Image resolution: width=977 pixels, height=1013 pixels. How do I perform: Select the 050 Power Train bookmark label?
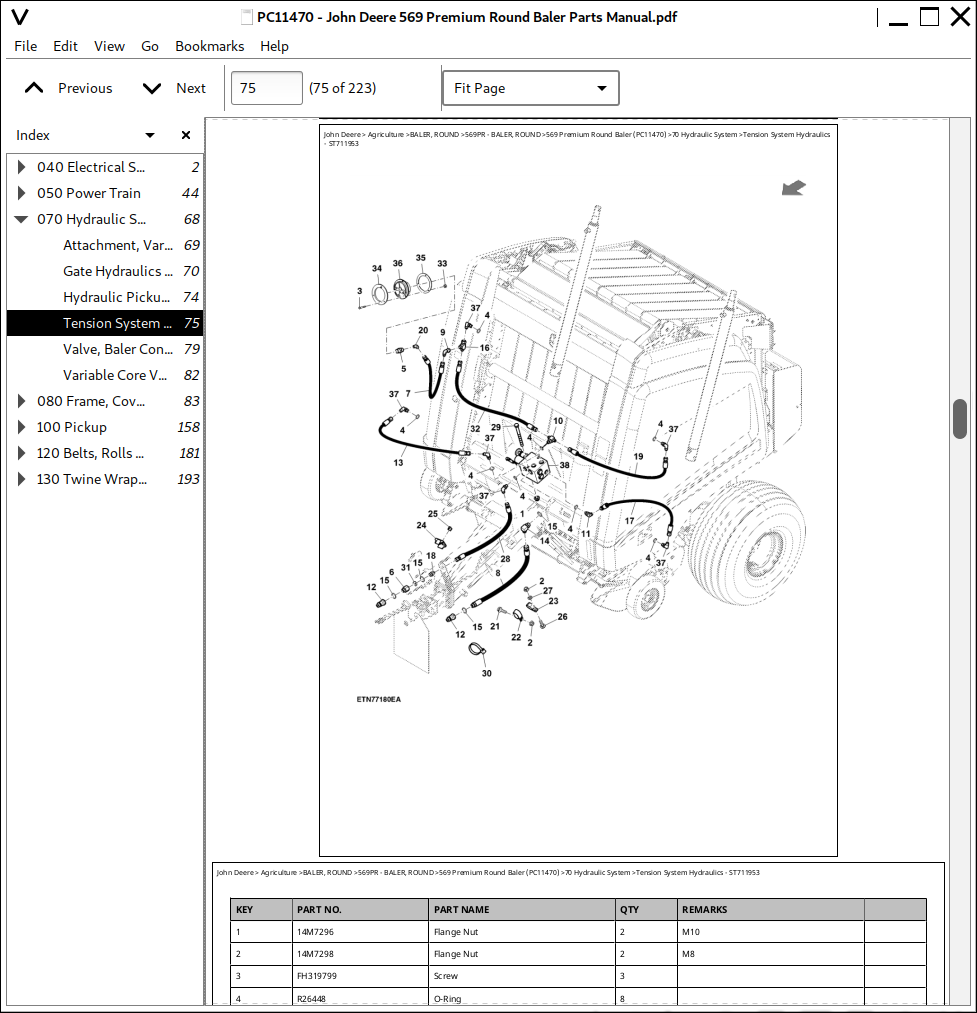click(x=89, y=193)
